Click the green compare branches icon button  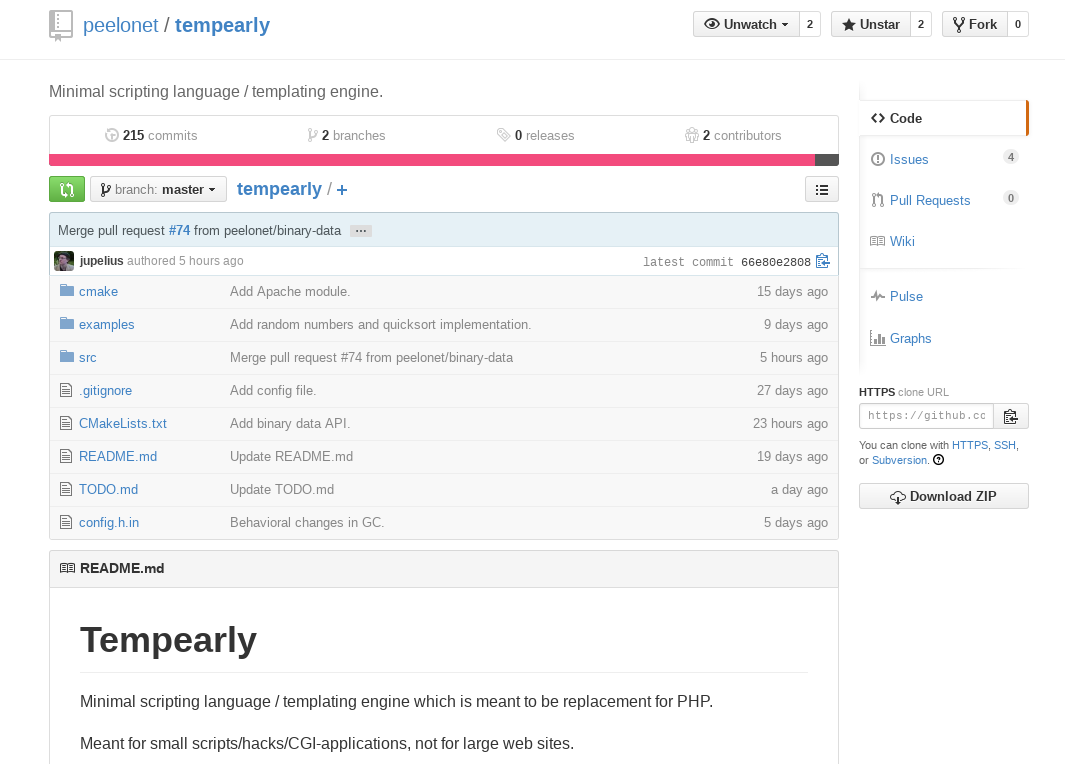coord(67,189)
